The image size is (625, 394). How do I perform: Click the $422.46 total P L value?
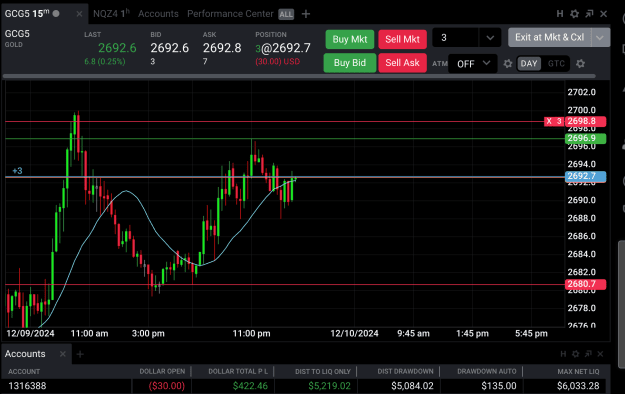click(x=250, y=386)
